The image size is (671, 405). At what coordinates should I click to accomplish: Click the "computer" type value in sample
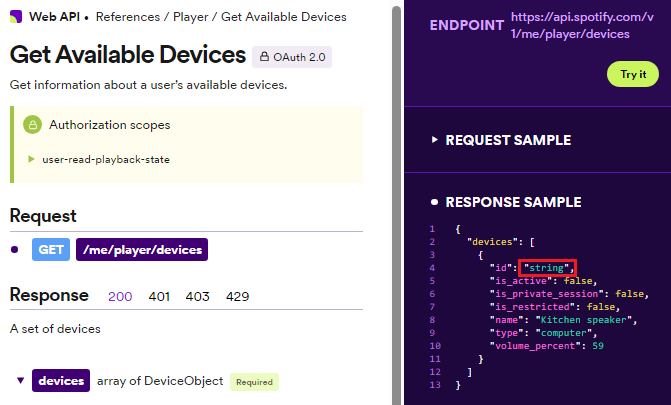point(564,333)
